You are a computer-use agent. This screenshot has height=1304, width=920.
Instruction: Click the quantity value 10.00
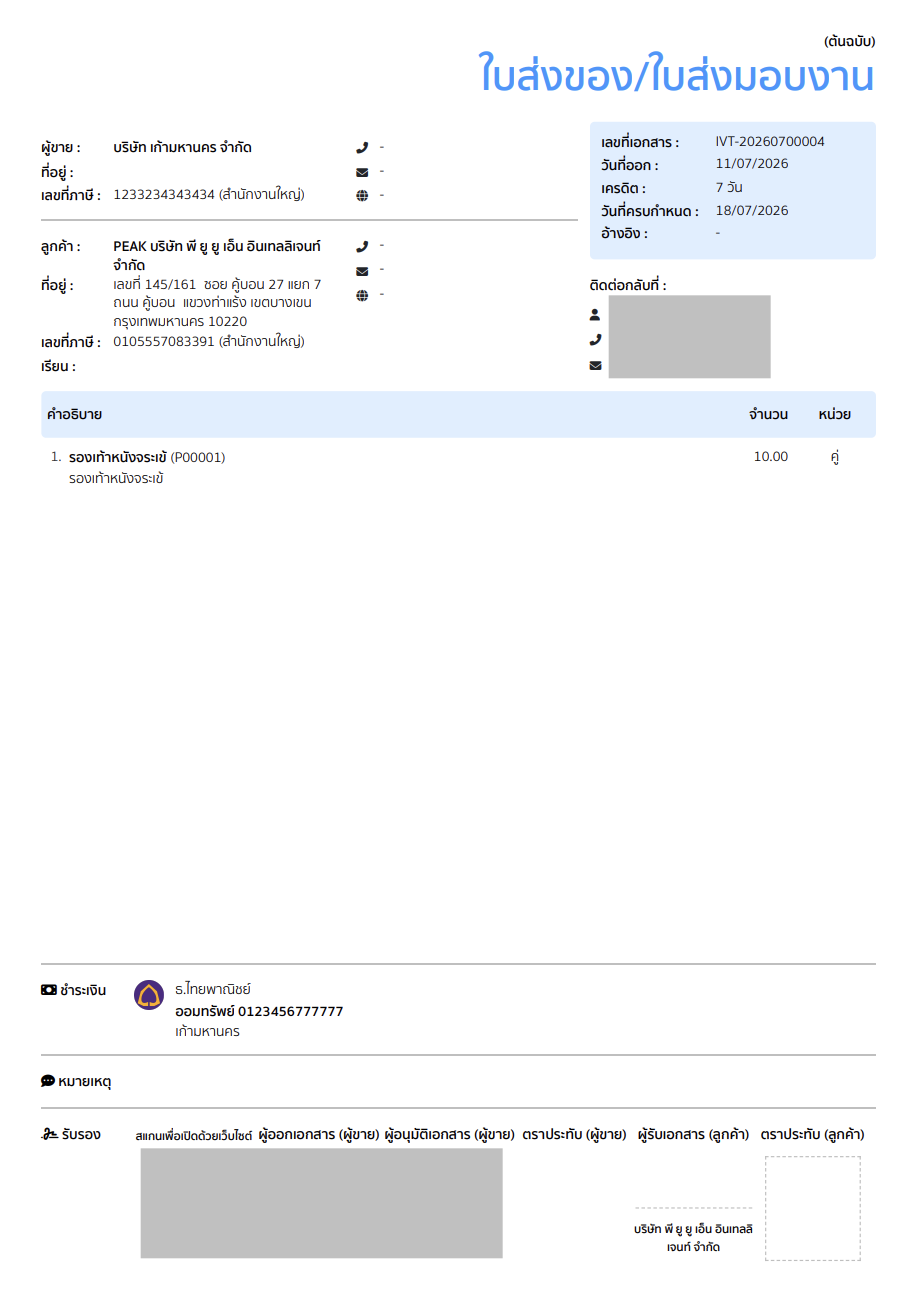tap(771, 457)
